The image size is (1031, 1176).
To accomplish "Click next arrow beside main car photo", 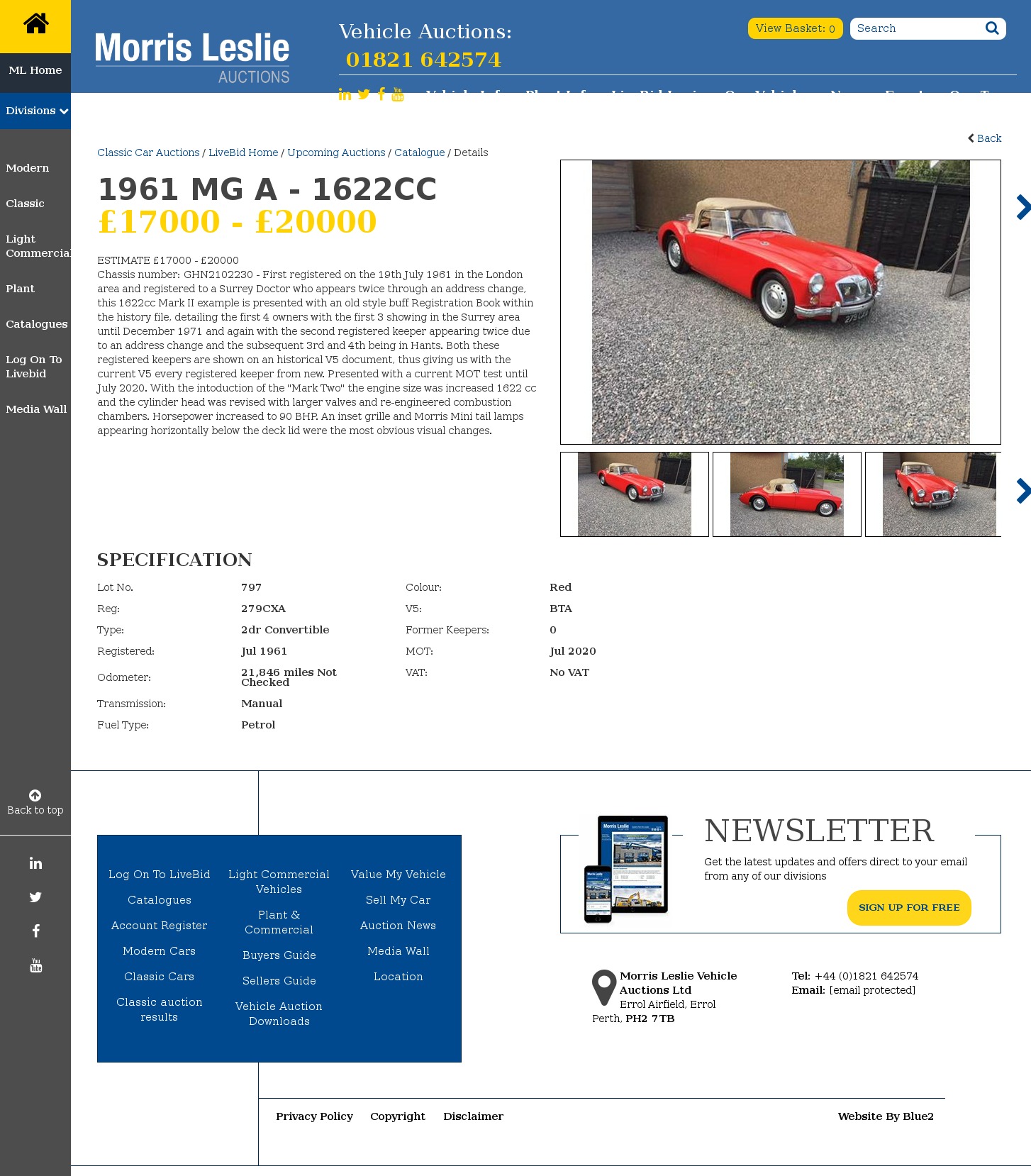I will (x=1023, y=207).
